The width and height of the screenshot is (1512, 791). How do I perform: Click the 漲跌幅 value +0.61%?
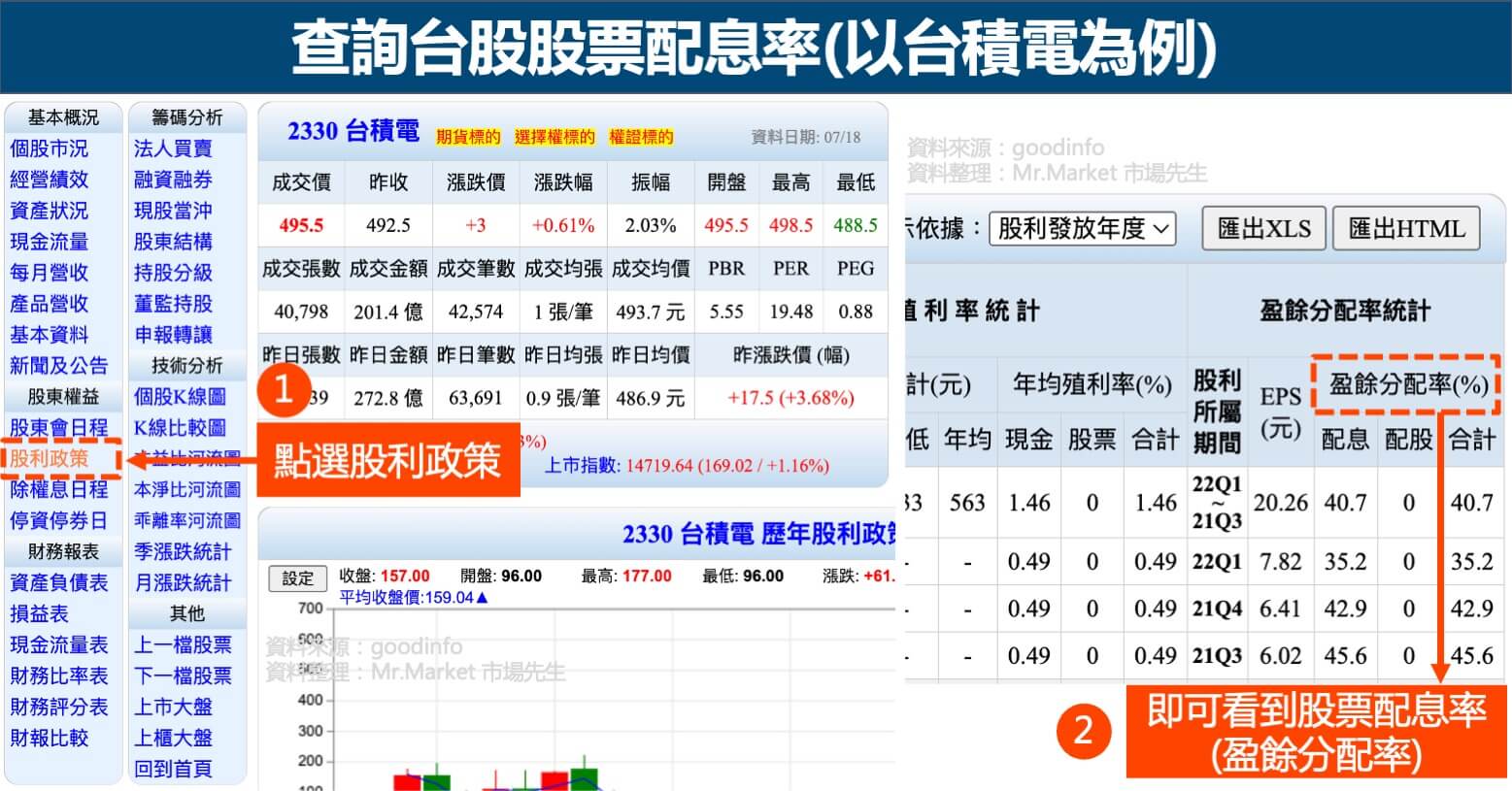563,225
